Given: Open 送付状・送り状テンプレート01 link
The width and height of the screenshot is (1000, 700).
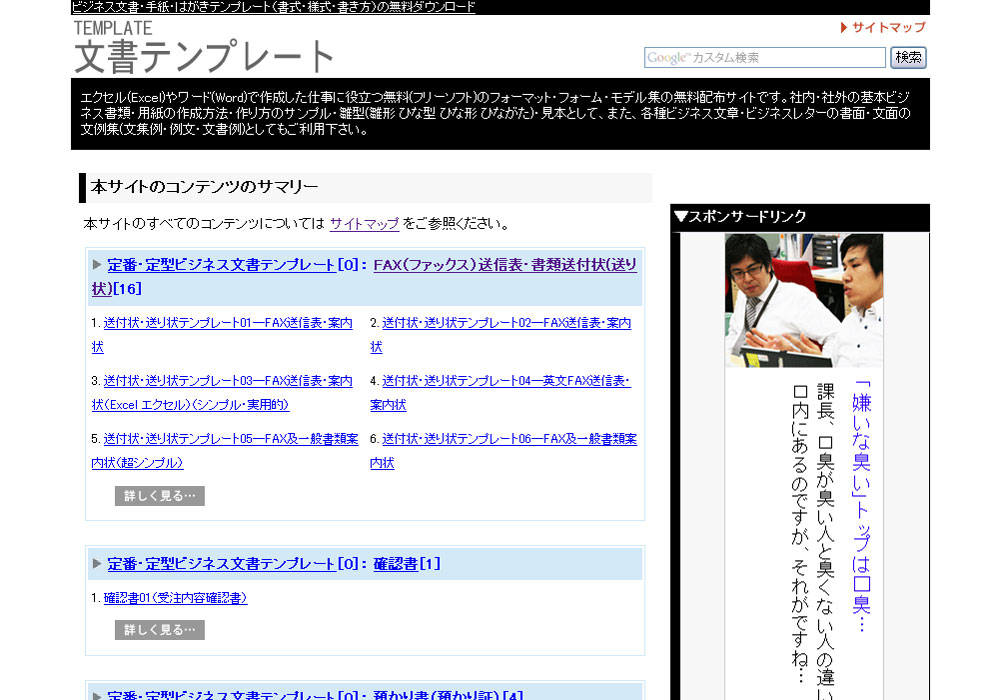Looking at the screenshot, I should [229, 323].
